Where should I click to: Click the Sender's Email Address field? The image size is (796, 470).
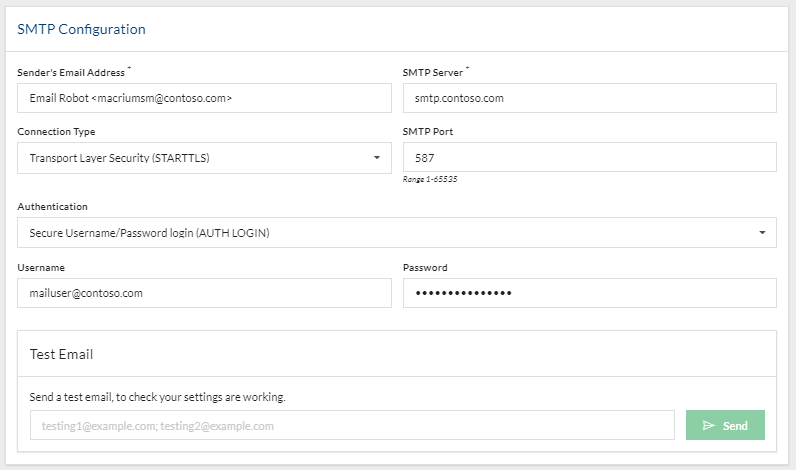coord(204,98)
